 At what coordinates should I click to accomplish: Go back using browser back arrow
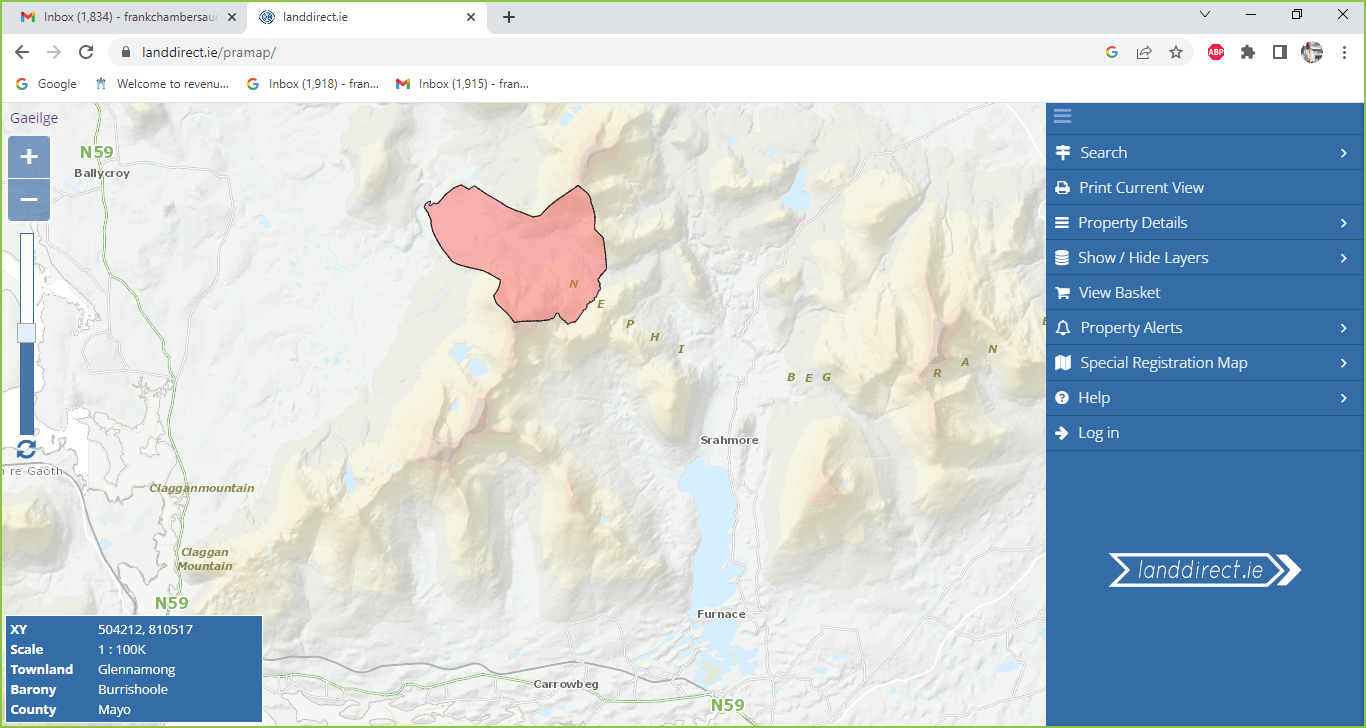(22, 52)
